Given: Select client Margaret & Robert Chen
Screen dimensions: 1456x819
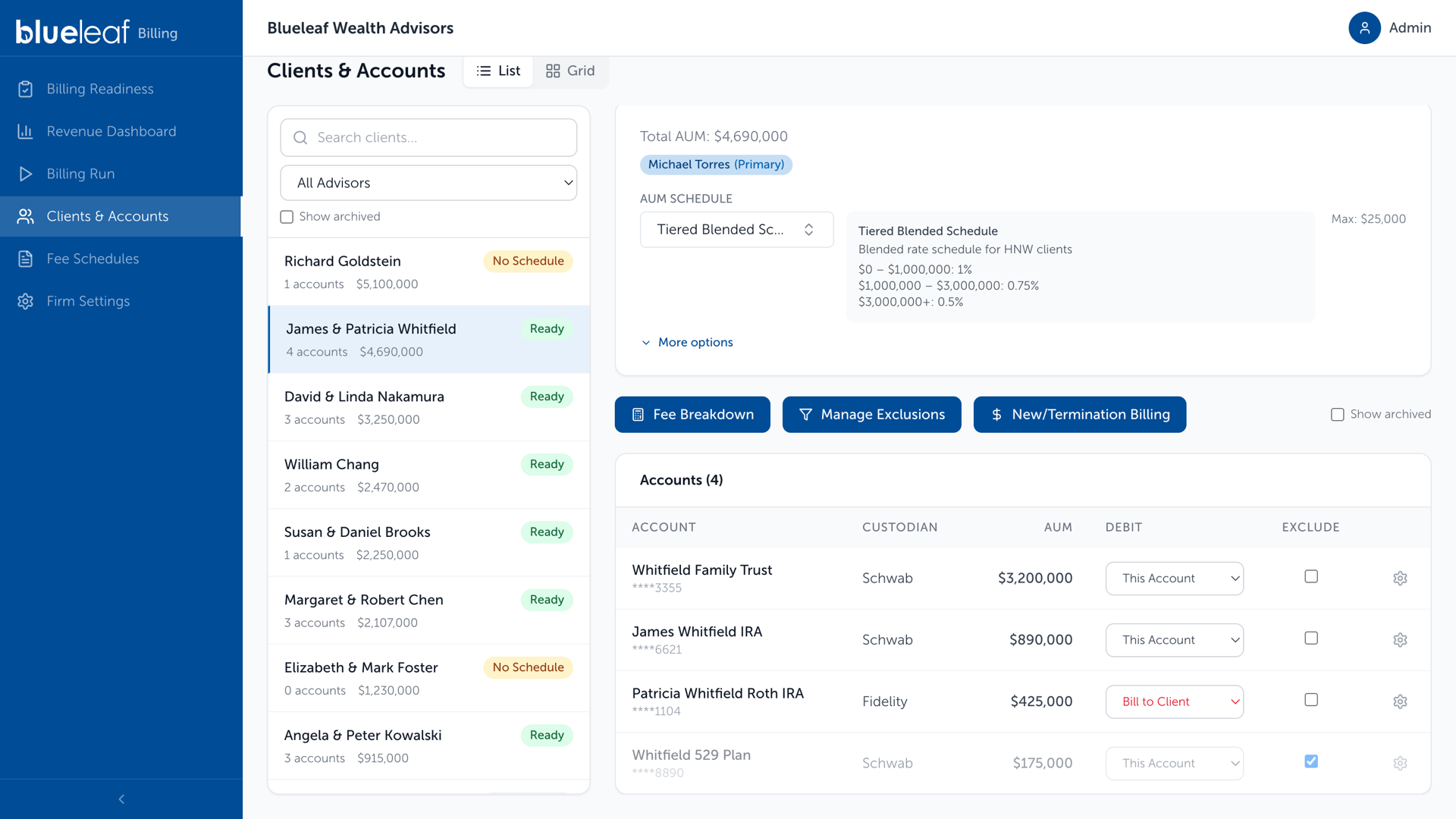Looking at the screenshot, I should [428, 610].
